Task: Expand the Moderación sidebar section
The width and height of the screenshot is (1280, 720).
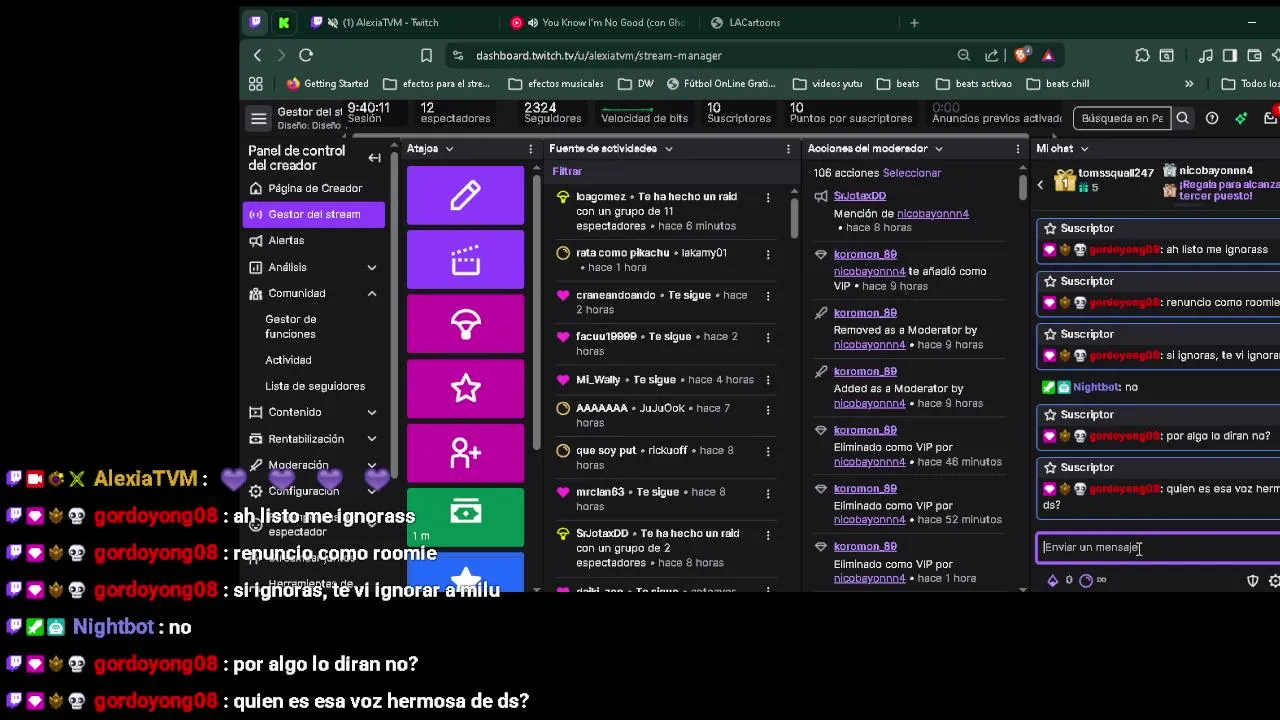Action: (372, 465)
